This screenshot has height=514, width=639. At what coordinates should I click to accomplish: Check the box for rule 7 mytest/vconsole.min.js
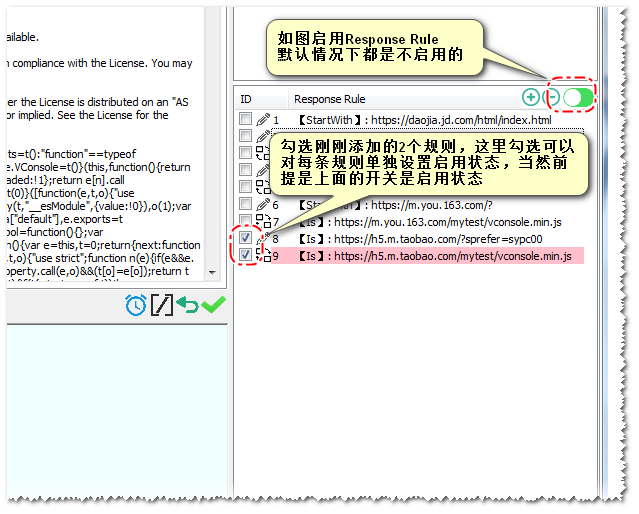tap(245, 220)
